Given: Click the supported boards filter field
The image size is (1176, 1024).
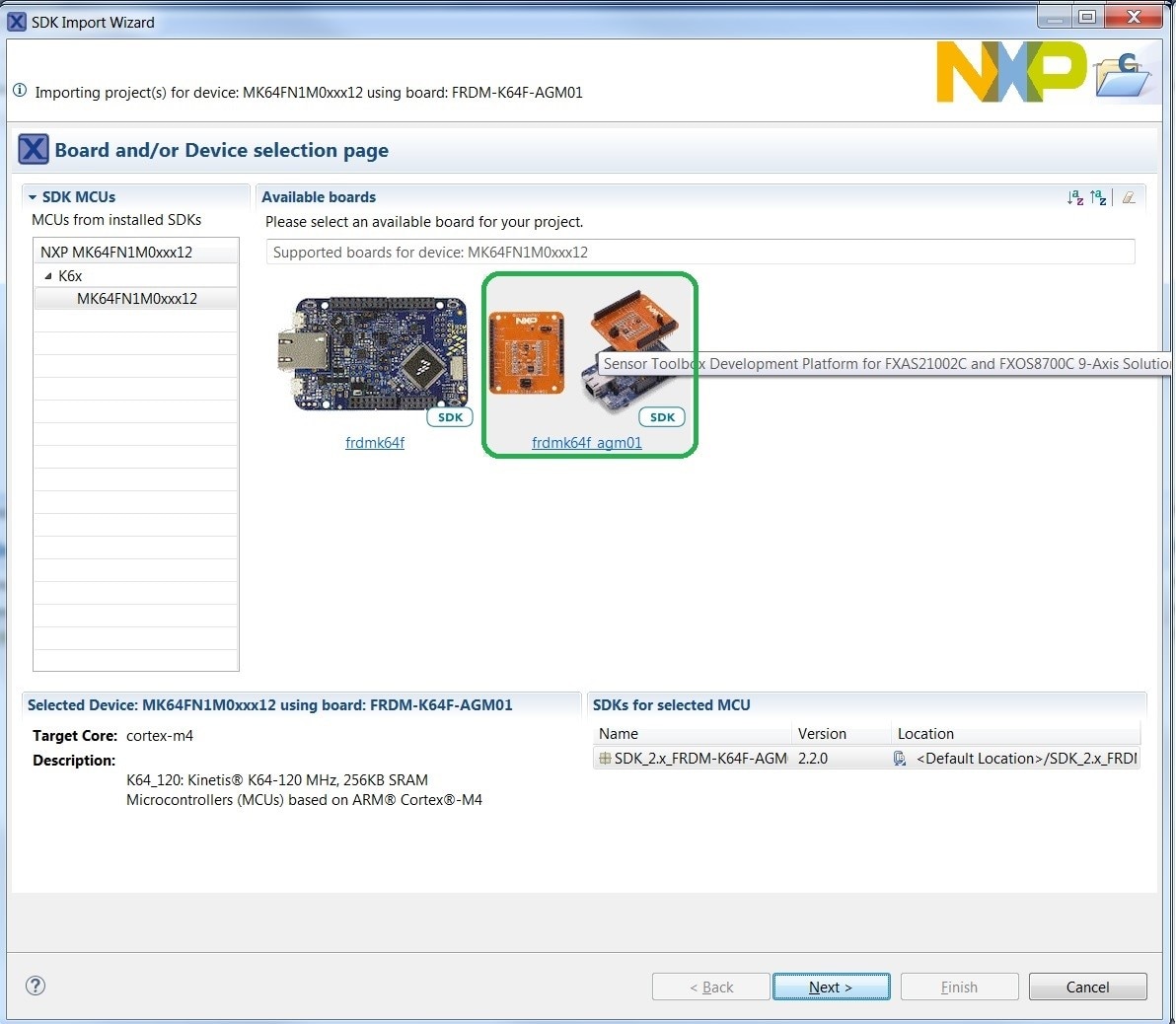Looking at the screenshot, I should pos(699,253).
